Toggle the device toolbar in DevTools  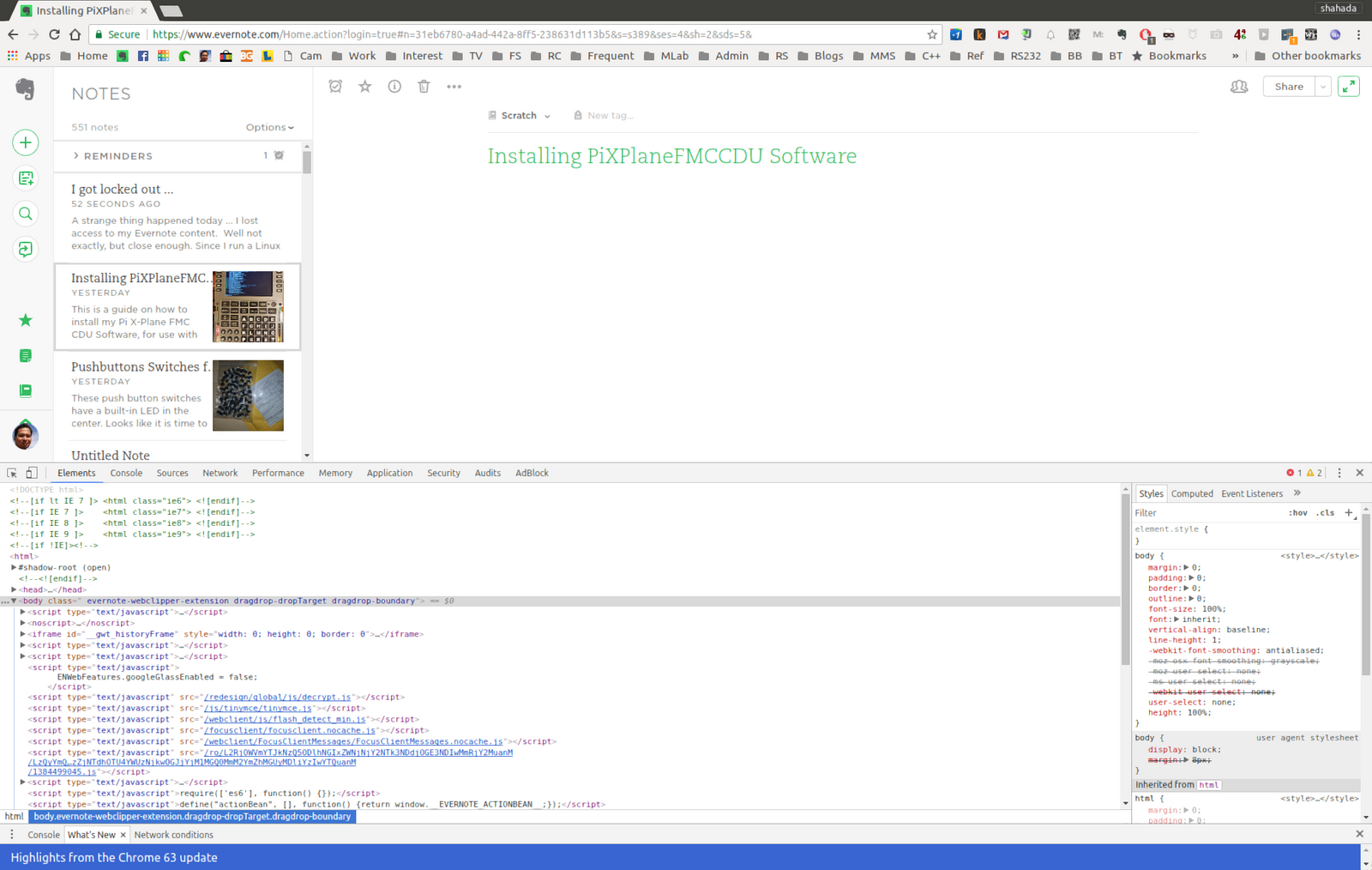(x=32, y=473)
